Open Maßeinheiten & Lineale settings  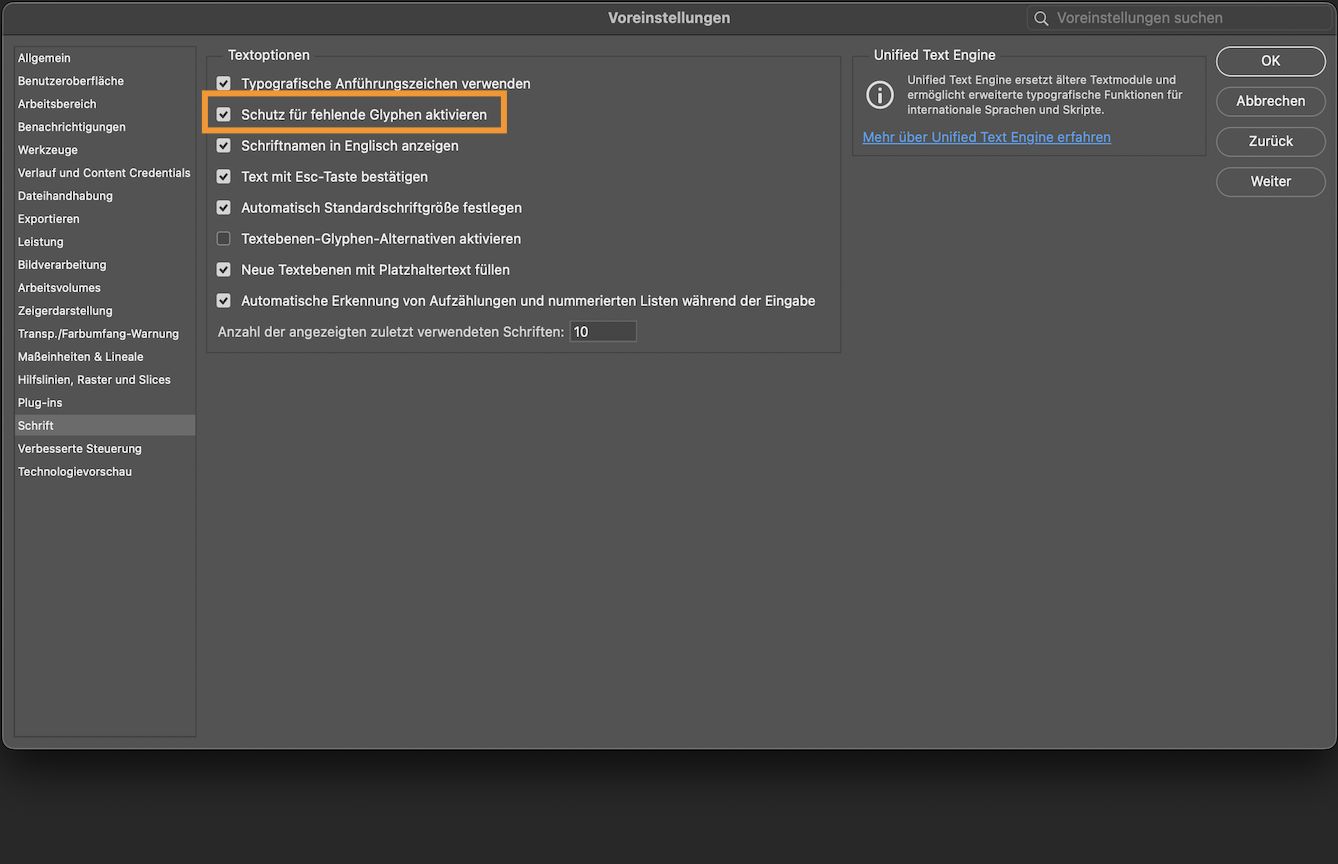pos(105,357)
